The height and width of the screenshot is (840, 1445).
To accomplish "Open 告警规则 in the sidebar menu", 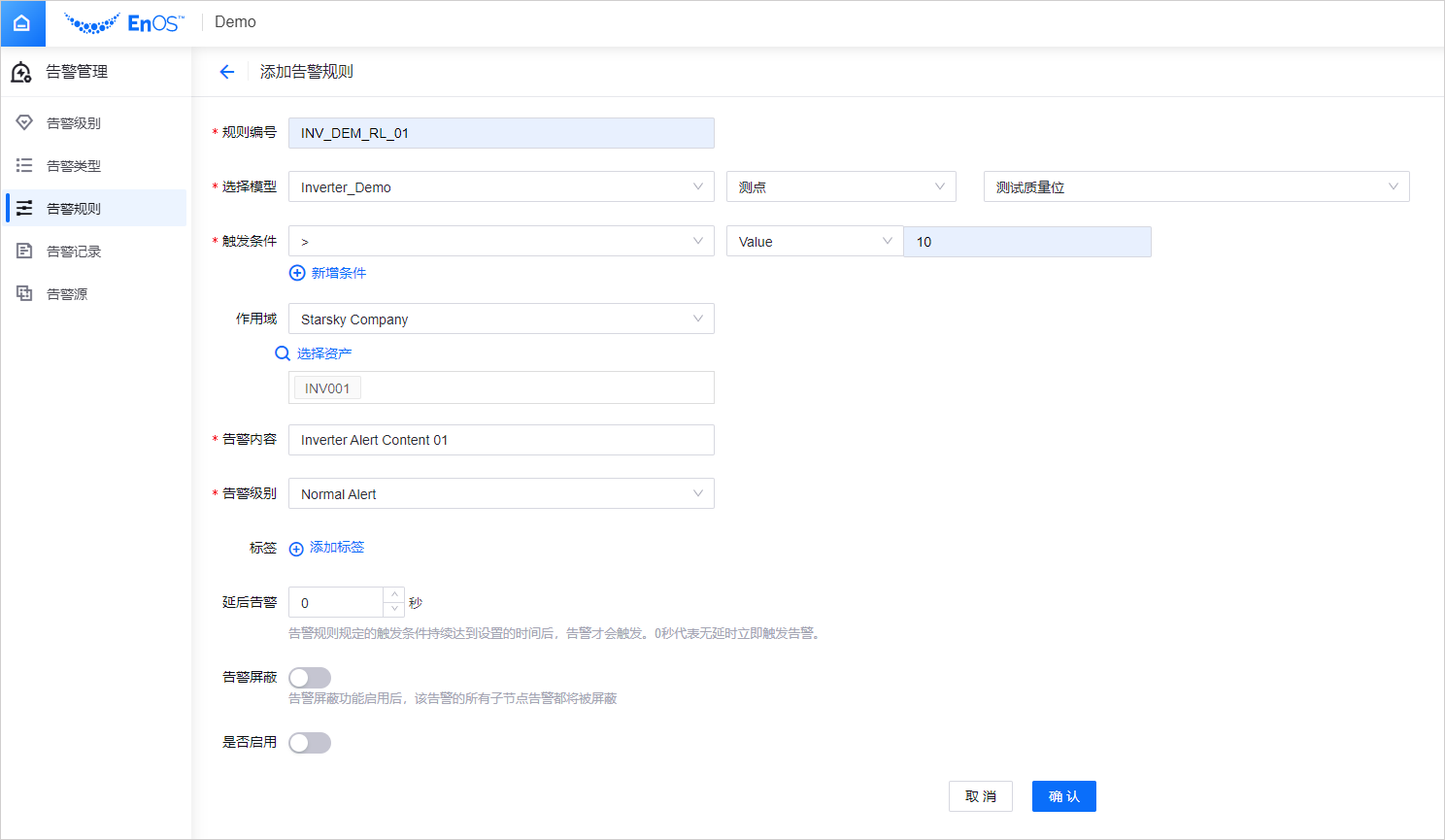I will (x=74, y=208).
